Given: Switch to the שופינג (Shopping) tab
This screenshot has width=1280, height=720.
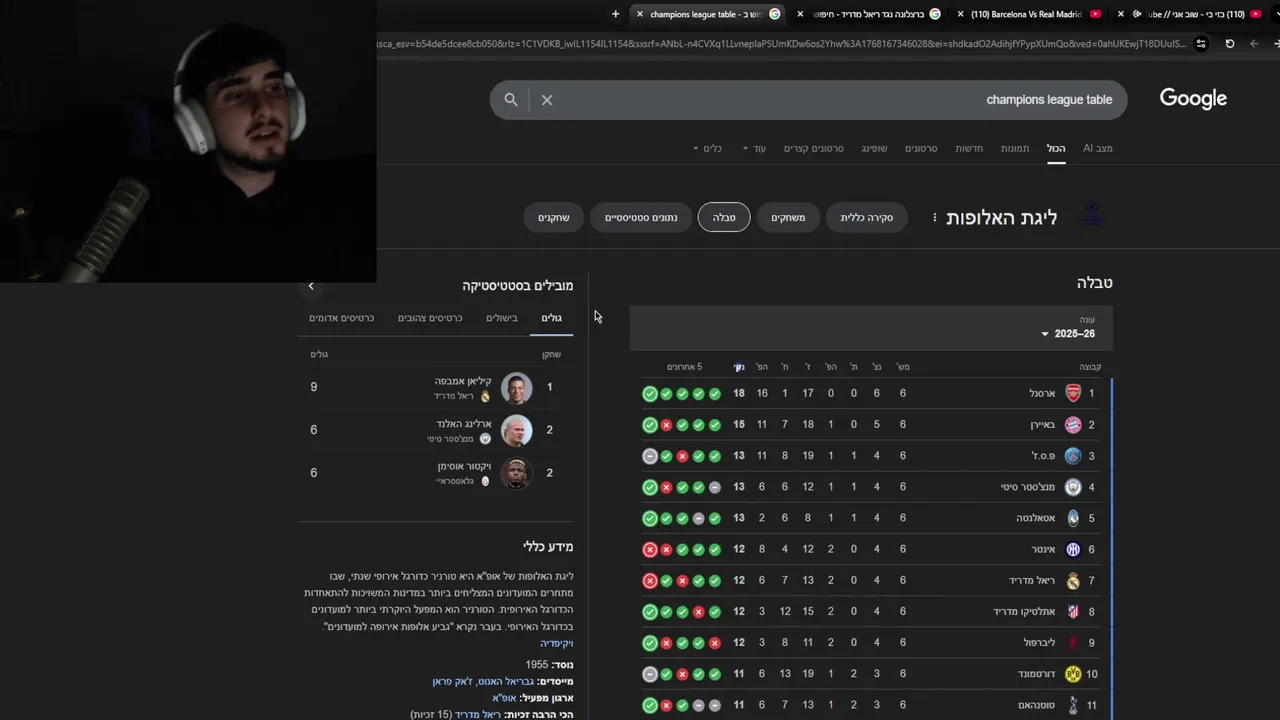Looking at the screenshot, I should click(x=874, y=148).
